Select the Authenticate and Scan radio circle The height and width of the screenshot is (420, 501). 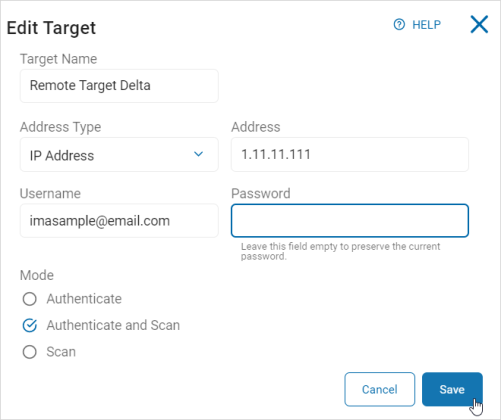(x=30, y=325)
